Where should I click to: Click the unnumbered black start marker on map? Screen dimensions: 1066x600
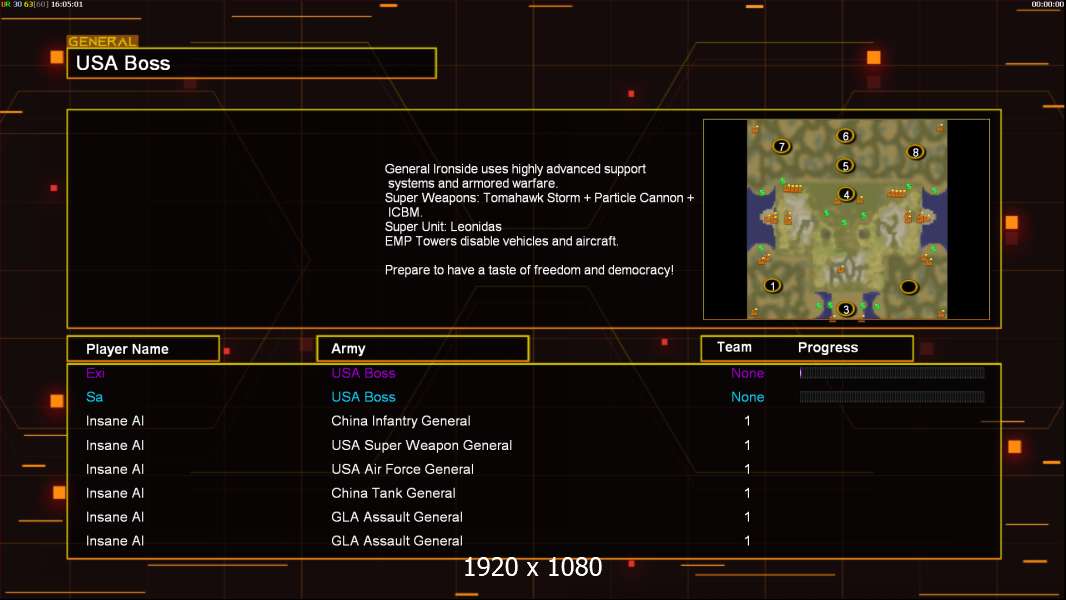pos(909,287)
